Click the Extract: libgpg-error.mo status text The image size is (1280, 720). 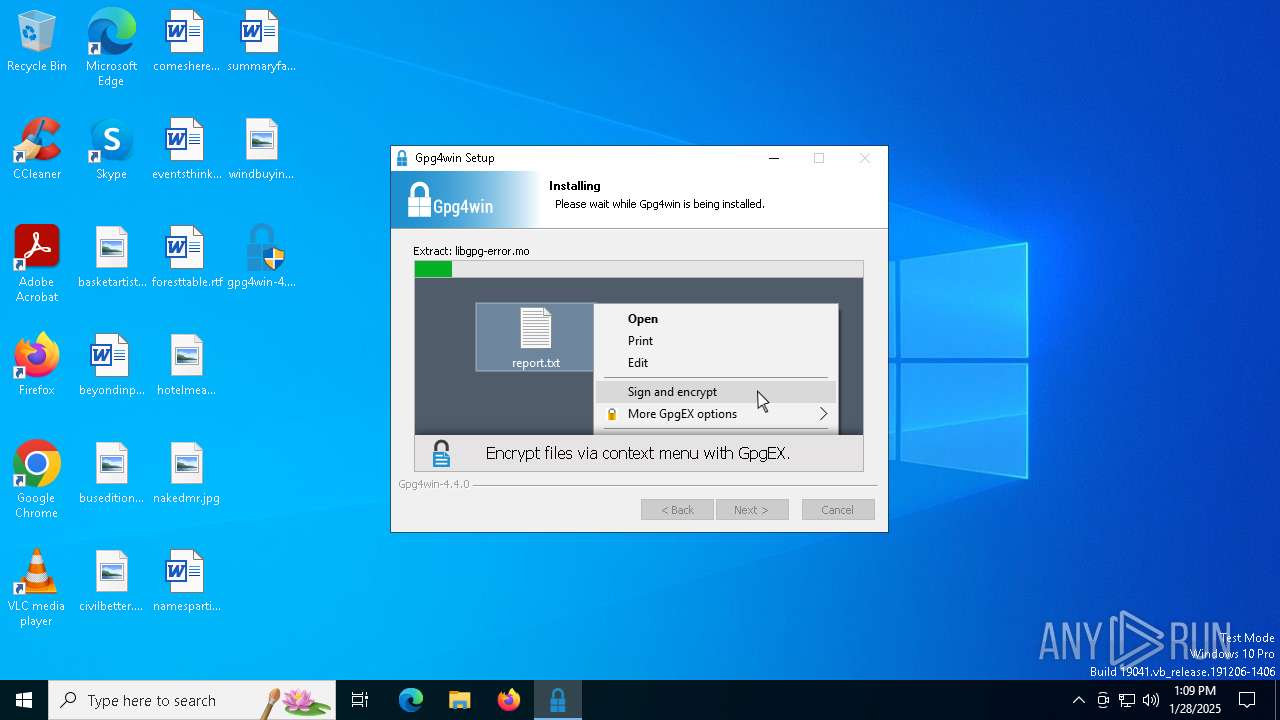click(471, 251)
